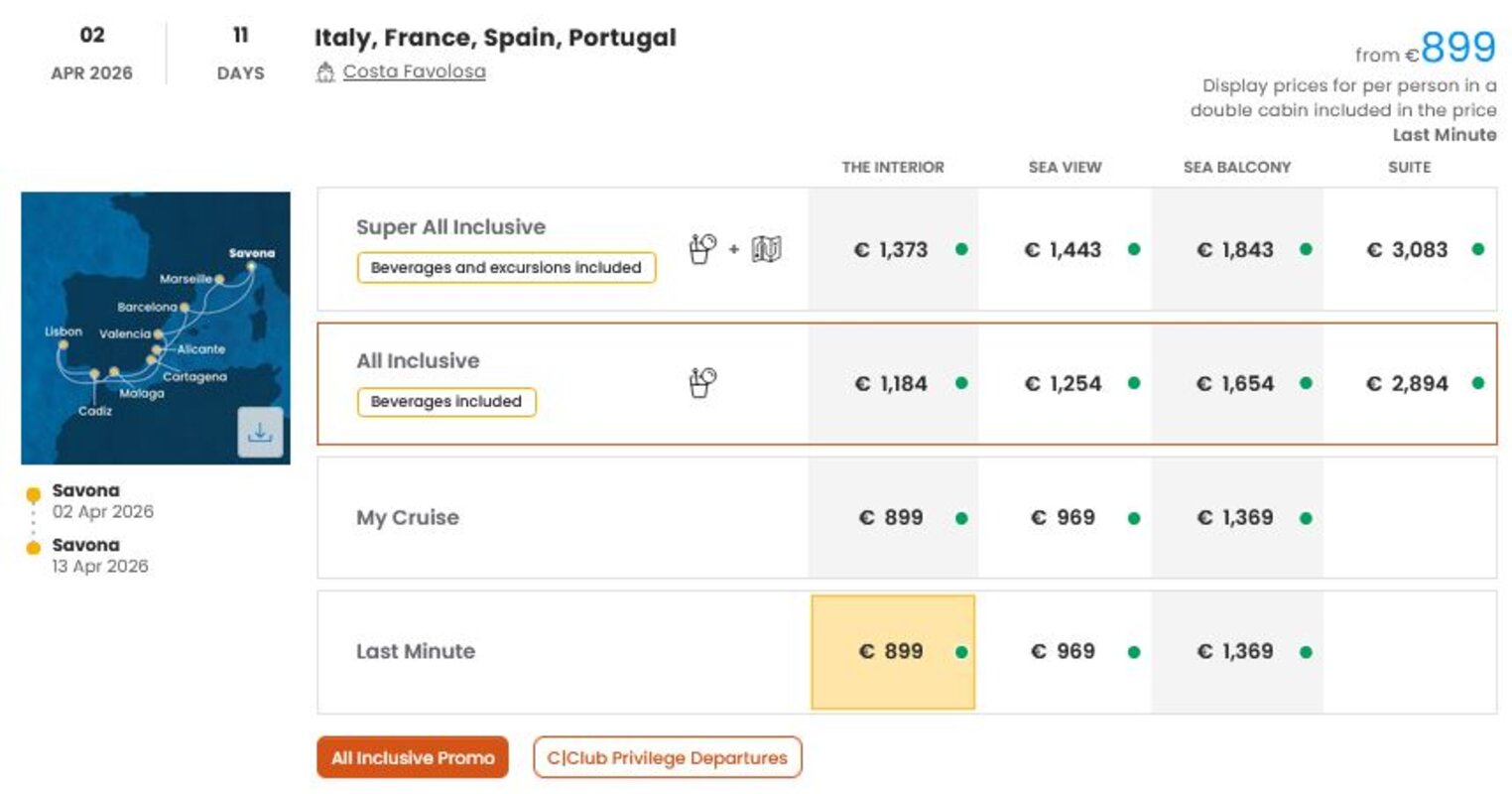Click green dot beside My Cruise €899

coord(961,518)
